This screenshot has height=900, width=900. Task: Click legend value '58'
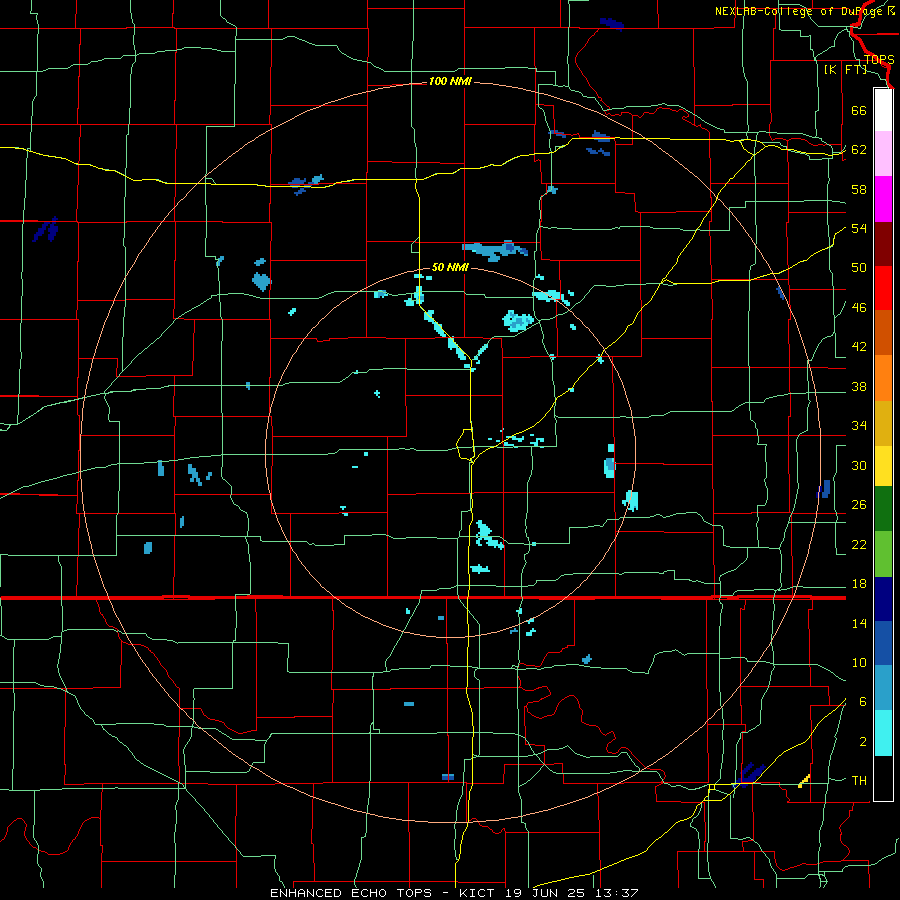coord(859,189)
